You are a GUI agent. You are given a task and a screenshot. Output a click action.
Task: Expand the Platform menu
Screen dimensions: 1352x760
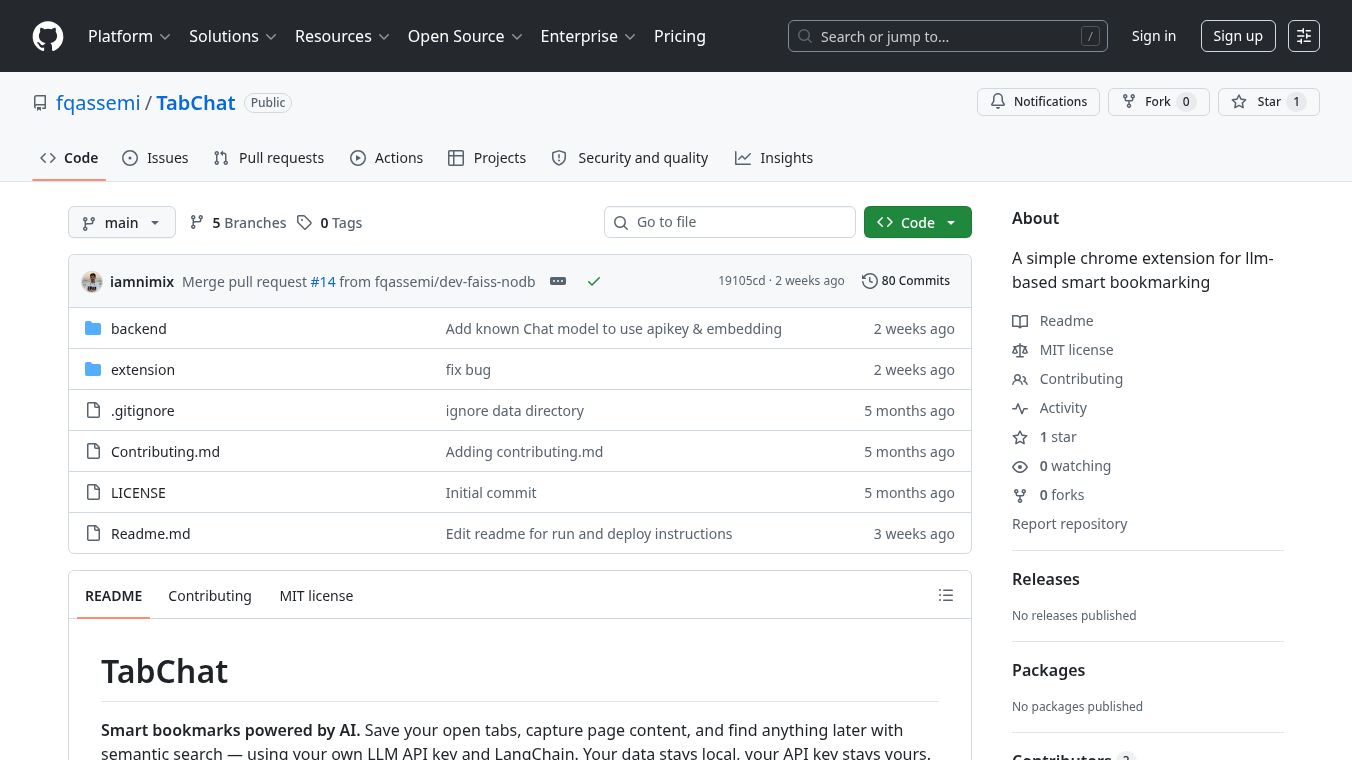click(129, 36)
